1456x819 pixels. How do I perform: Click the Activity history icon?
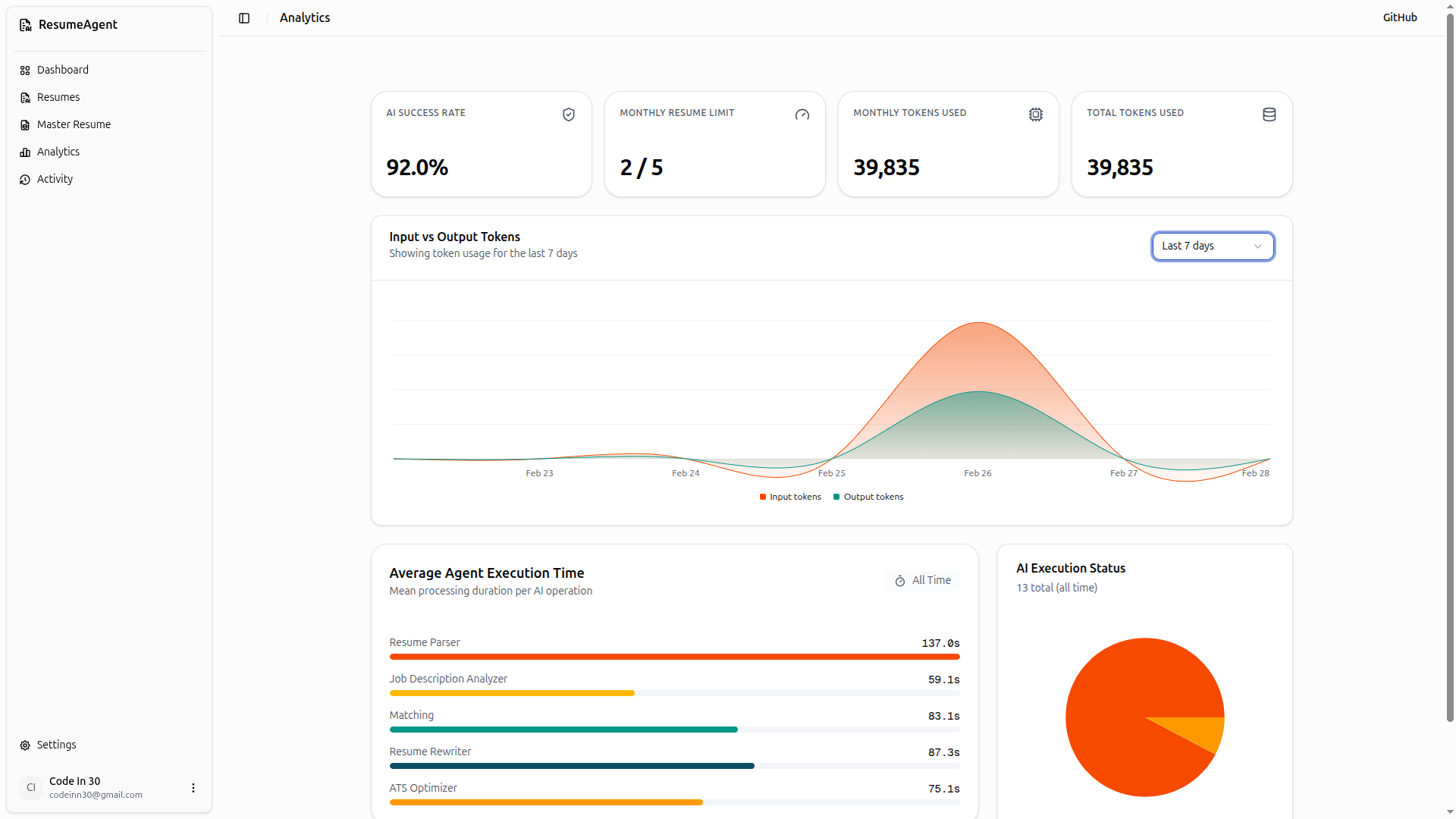[25, 180]
